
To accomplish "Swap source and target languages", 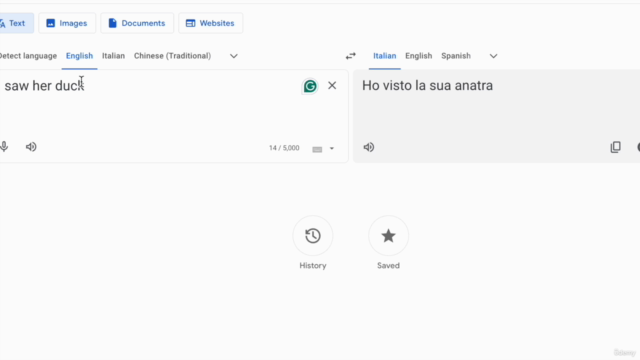I will [351, 56].
